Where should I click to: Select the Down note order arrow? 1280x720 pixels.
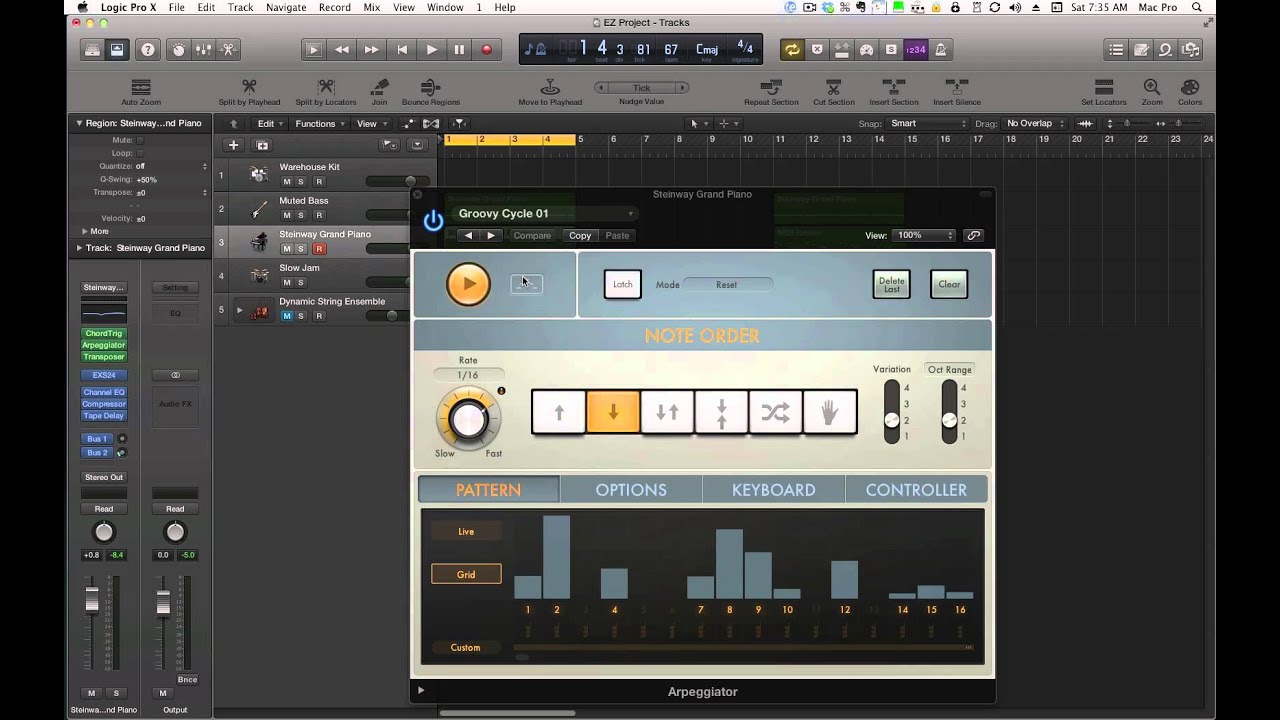coord(613,412)
